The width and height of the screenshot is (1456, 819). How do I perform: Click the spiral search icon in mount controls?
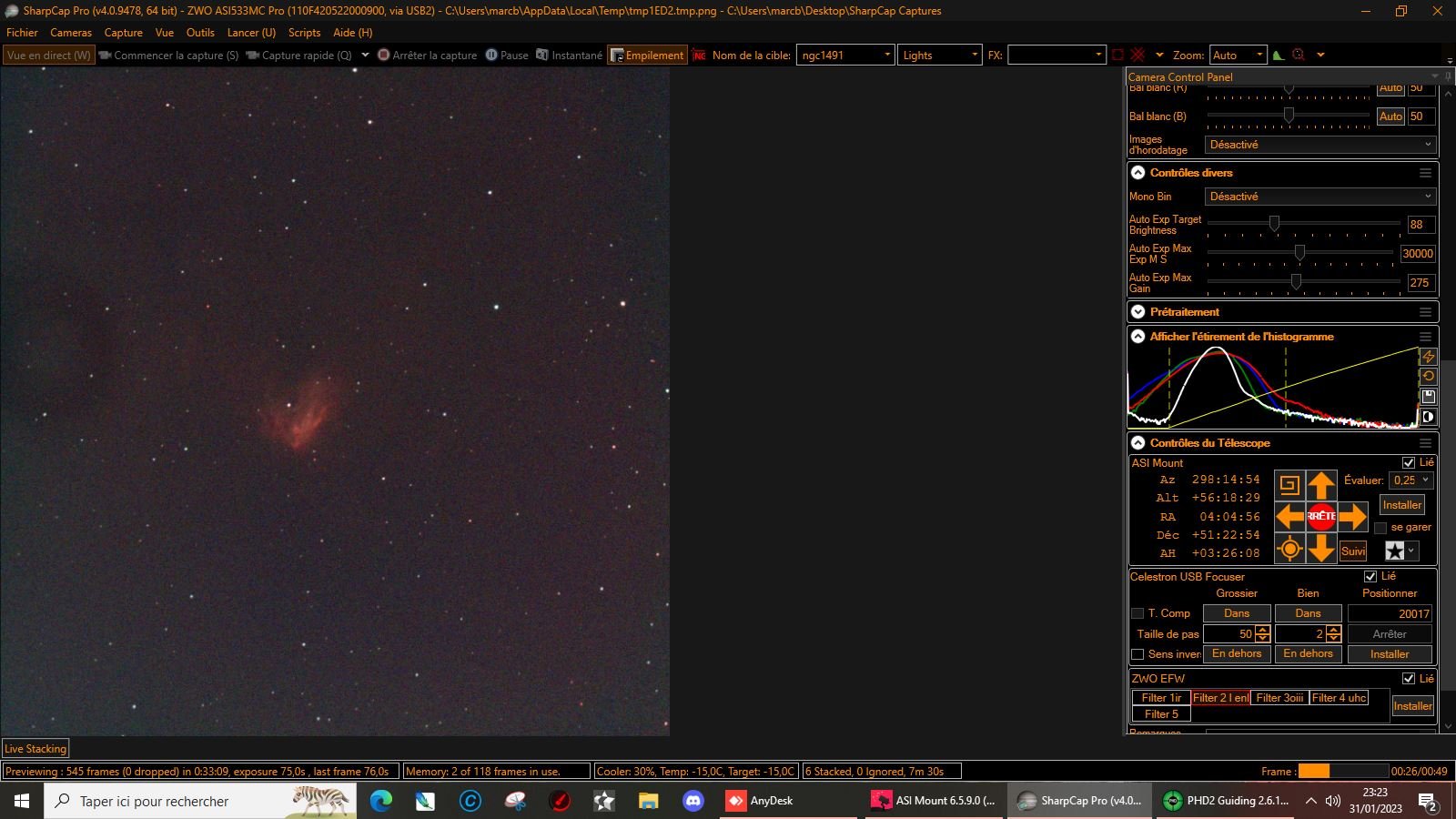coord(1289,485)
